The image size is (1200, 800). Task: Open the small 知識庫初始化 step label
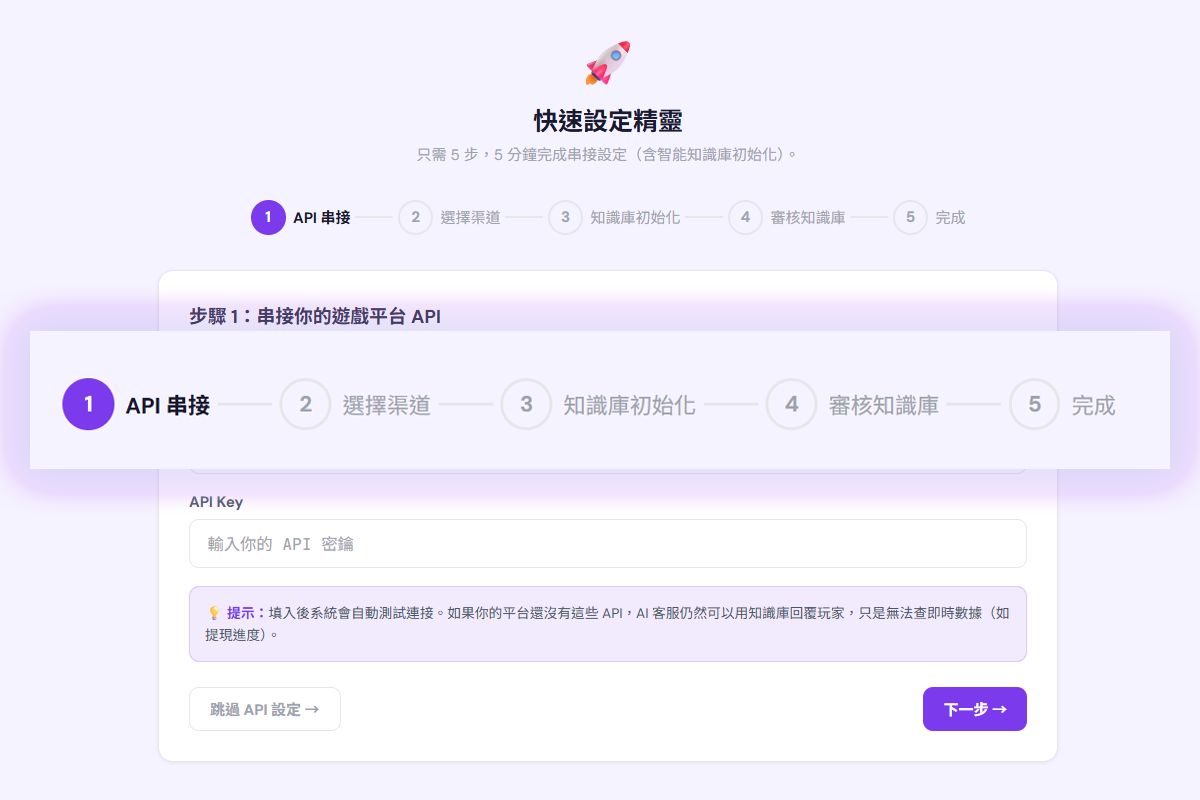pos(635,218)
